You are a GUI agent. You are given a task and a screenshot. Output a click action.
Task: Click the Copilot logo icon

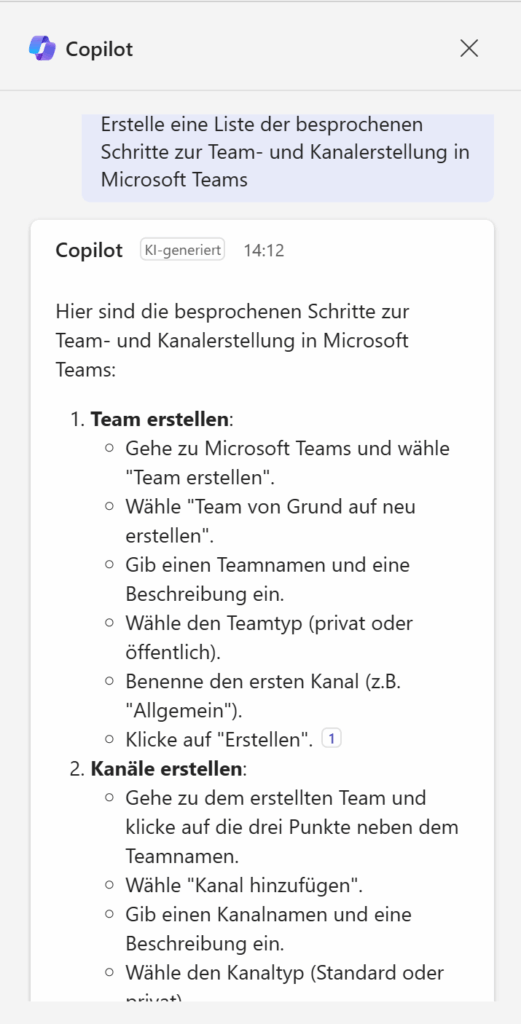(42, 49)
